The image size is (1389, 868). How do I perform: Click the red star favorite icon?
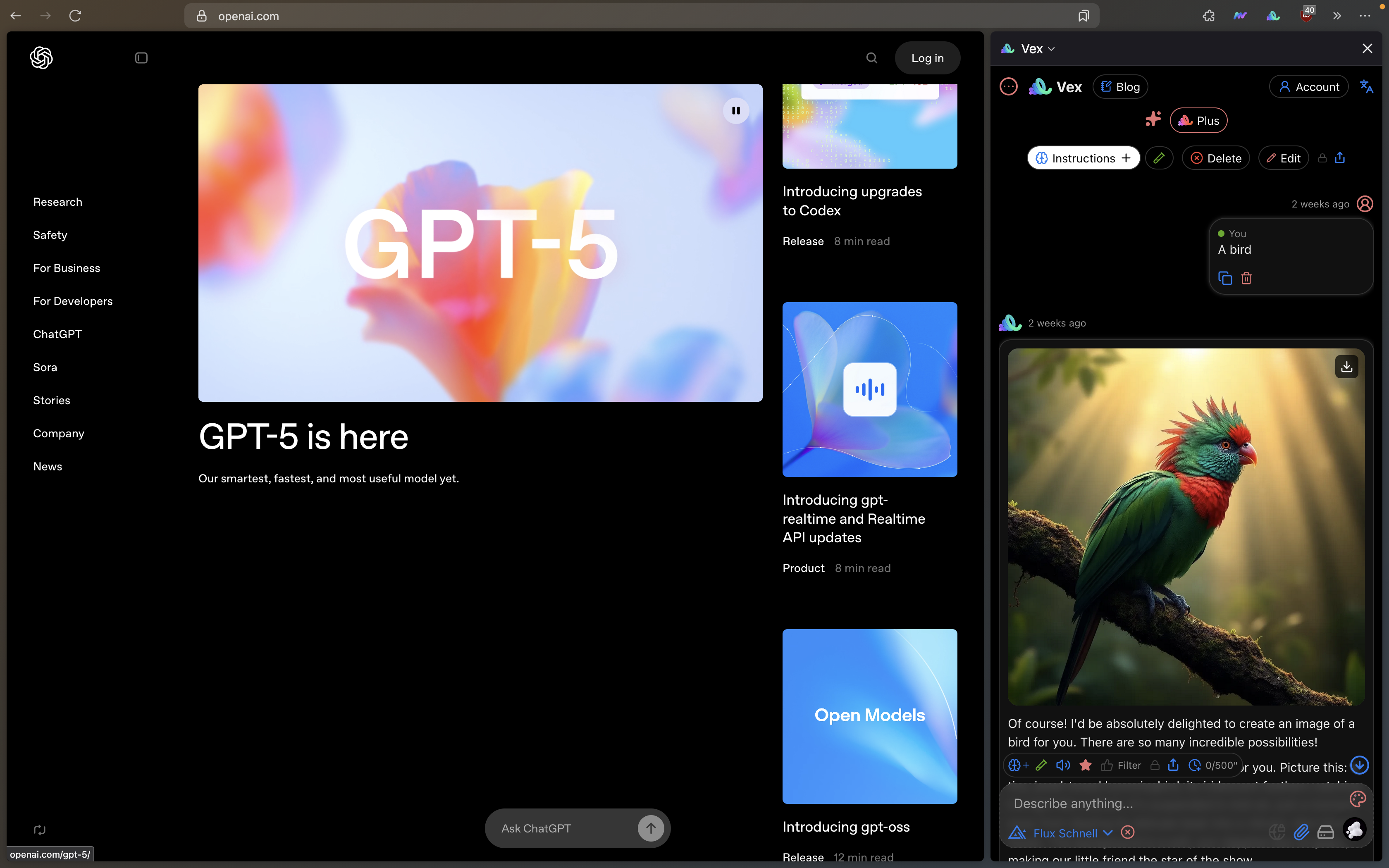click(x=1086, y=765)
